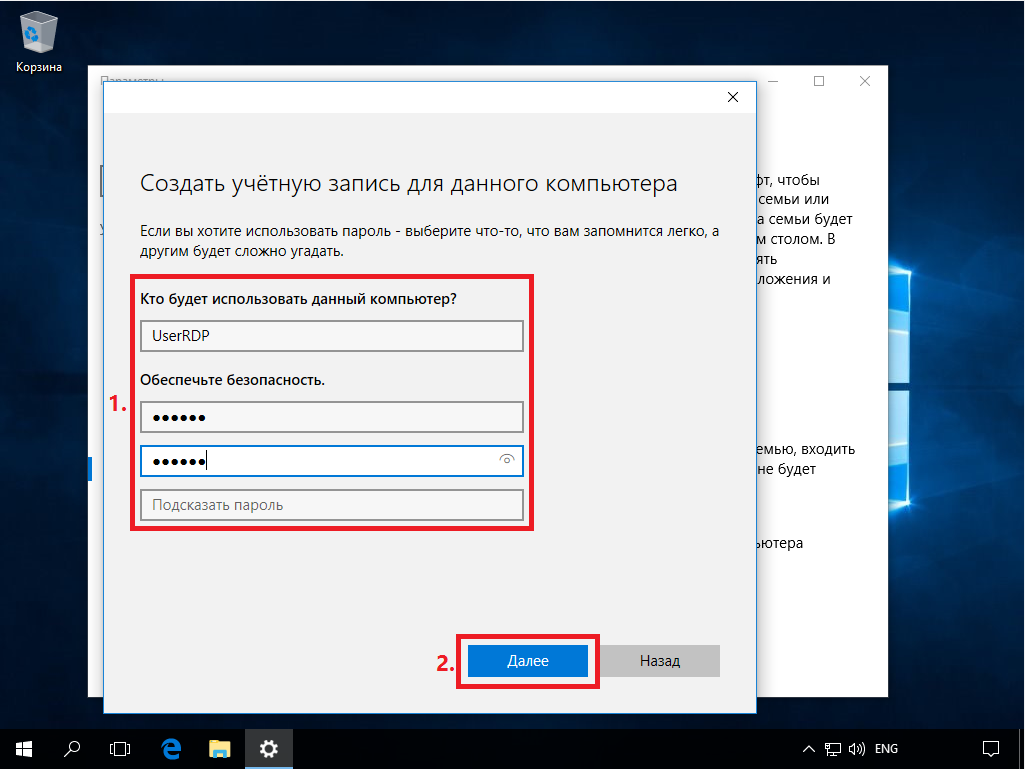Viewport: 1025px width, 769px height.
Task: Open the Windows Start menu
Action: 24,748
